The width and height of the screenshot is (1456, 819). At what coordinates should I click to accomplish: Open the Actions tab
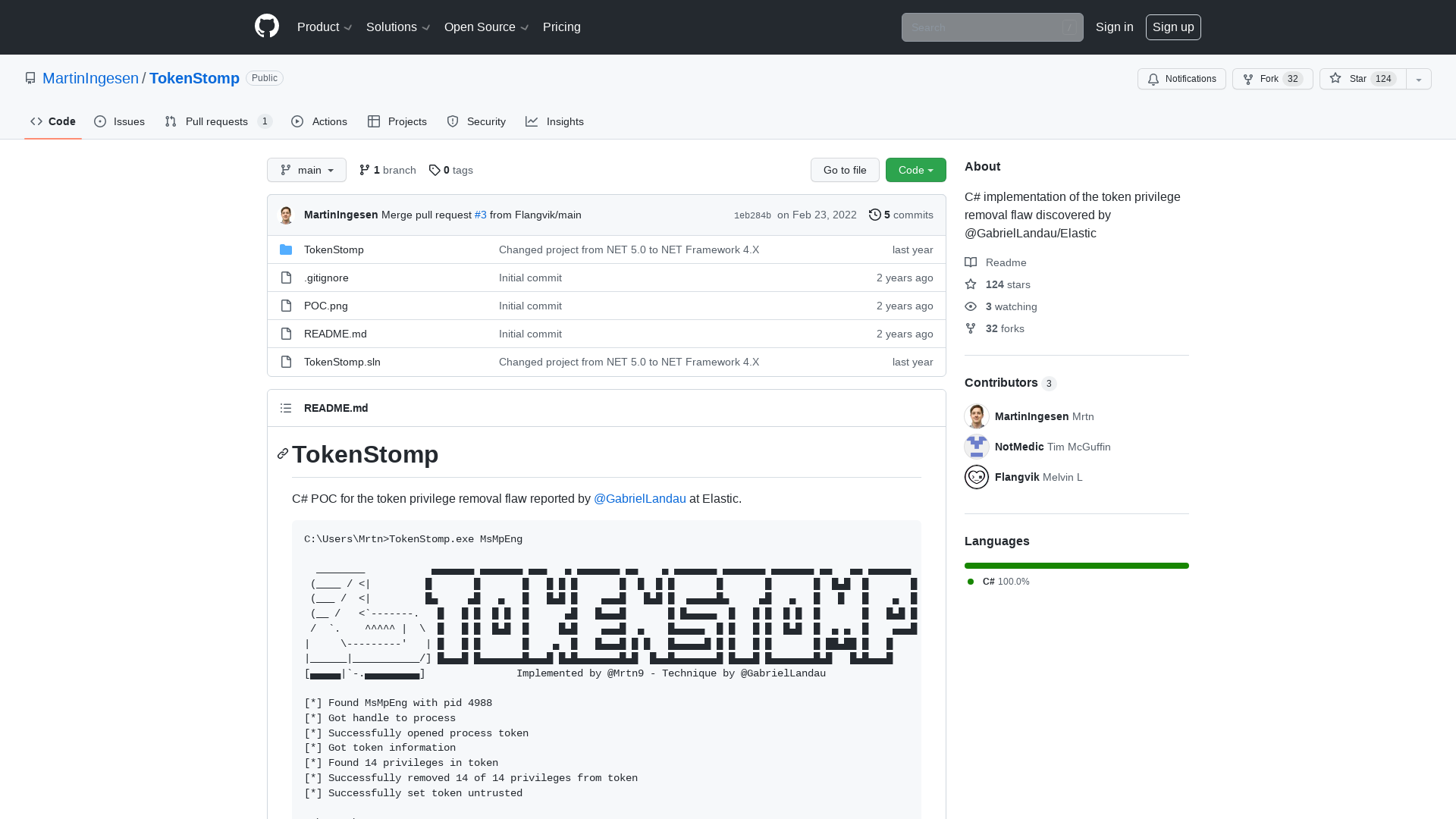(x=319, y=121)
